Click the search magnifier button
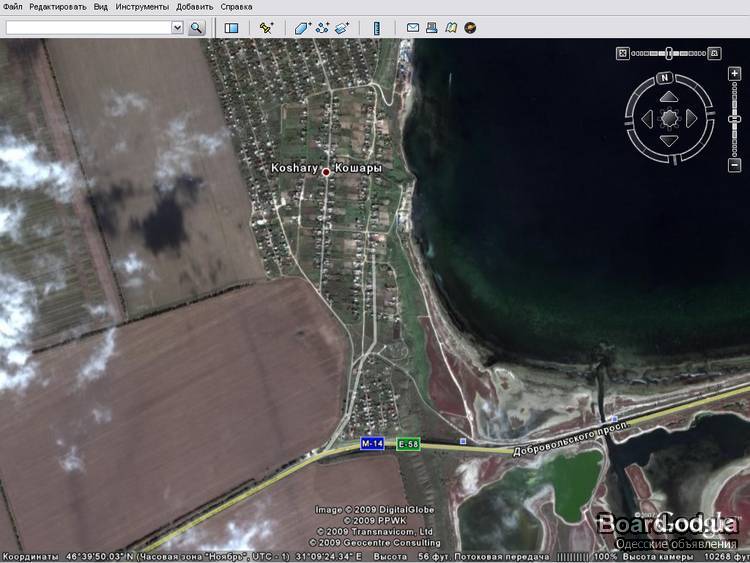This screenshot has width=750, height=563. (x=196, y=28)
